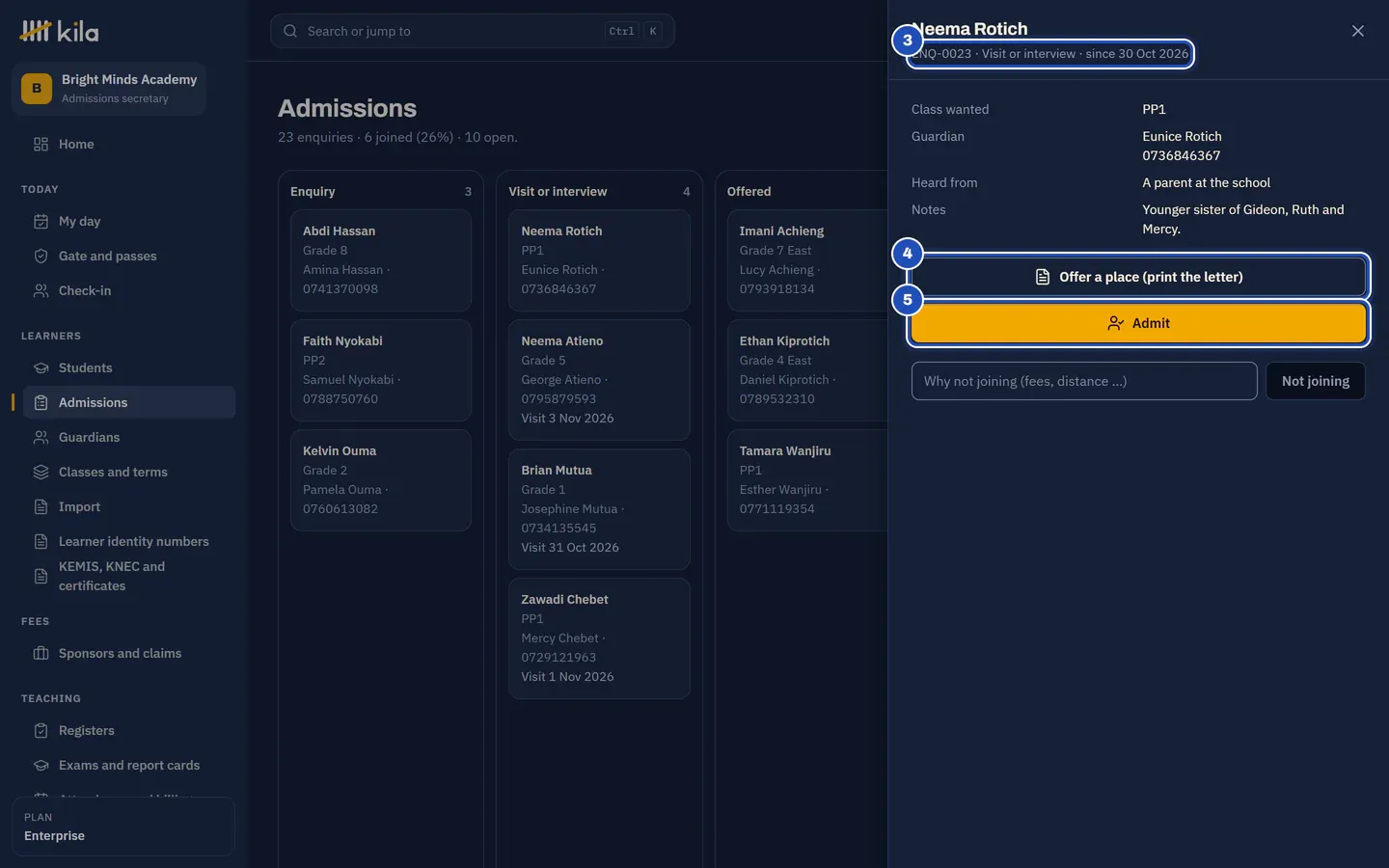Focus the Search or jump to box
This screenshot has width=1389, height=868.
473,31
